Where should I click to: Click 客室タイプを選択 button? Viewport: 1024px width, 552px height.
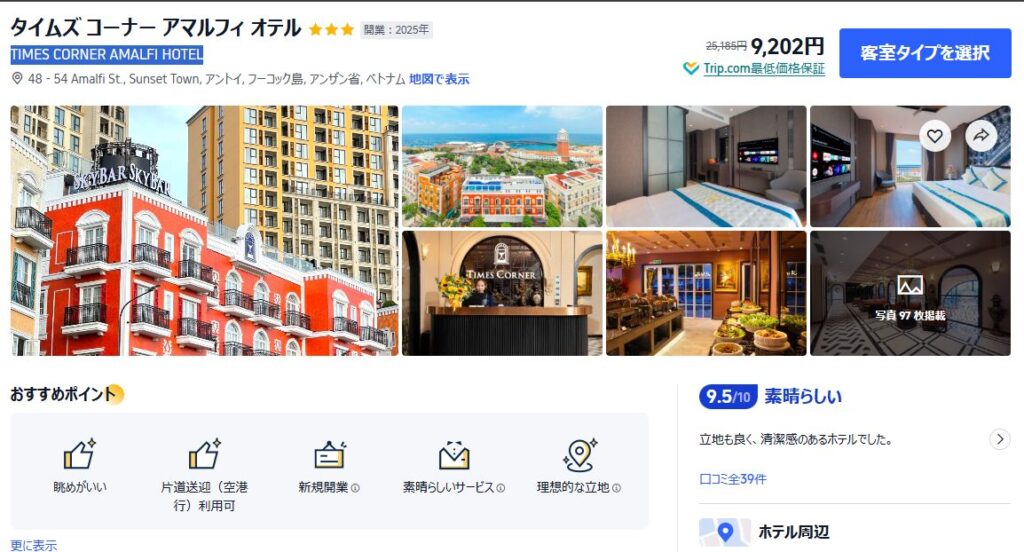[x=925, y=53]
